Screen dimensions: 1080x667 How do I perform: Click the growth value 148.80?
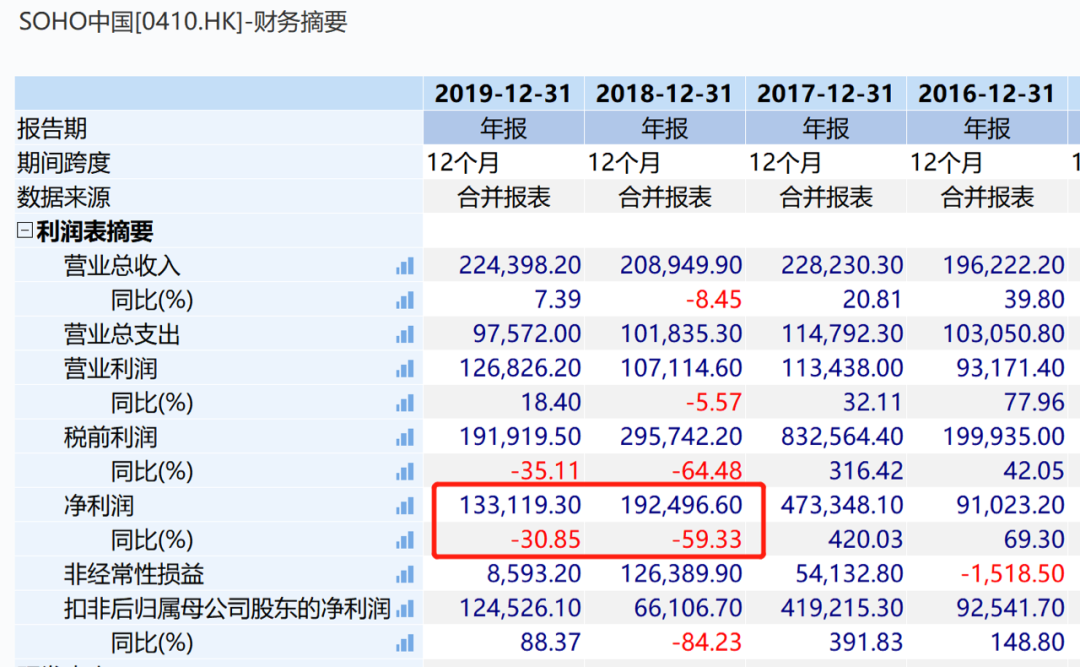pyautogui.click(x=1028, y=643)
